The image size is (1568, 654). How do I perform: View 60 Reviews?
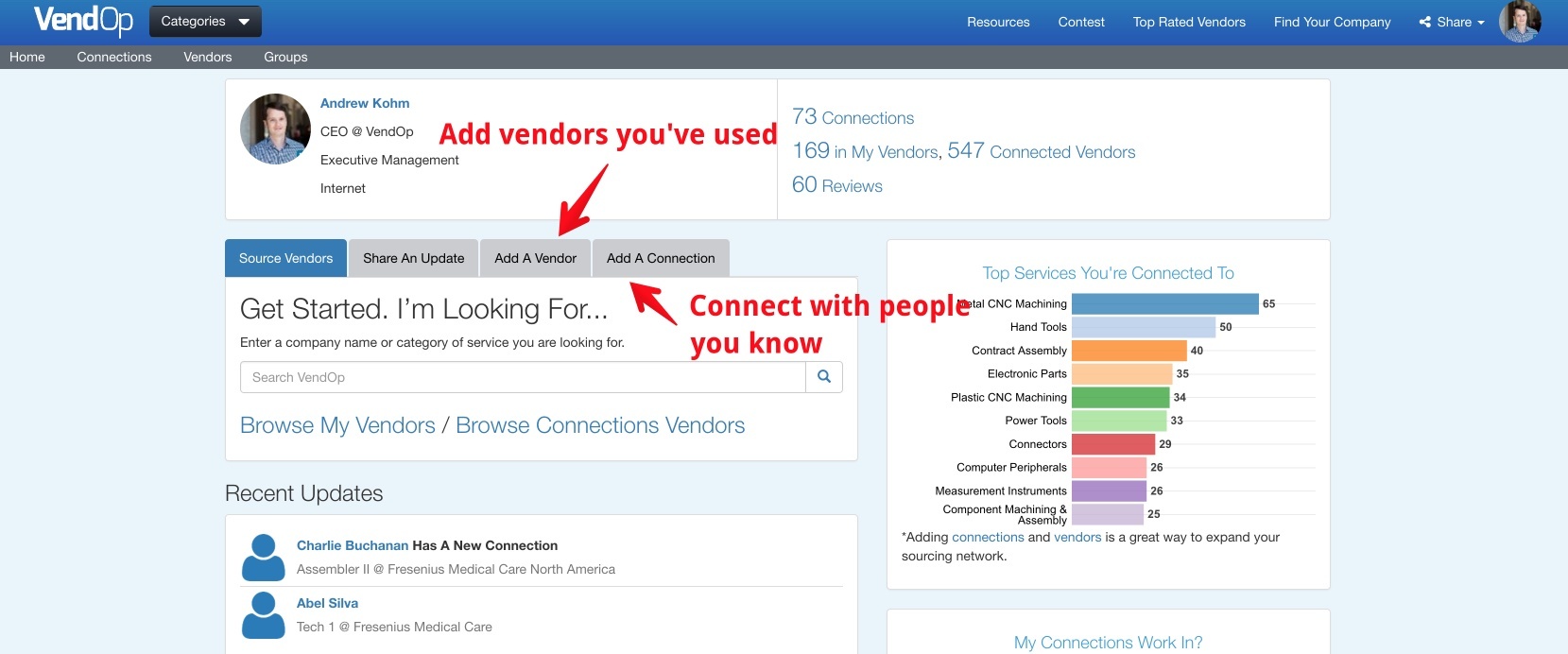coord(837,185)
